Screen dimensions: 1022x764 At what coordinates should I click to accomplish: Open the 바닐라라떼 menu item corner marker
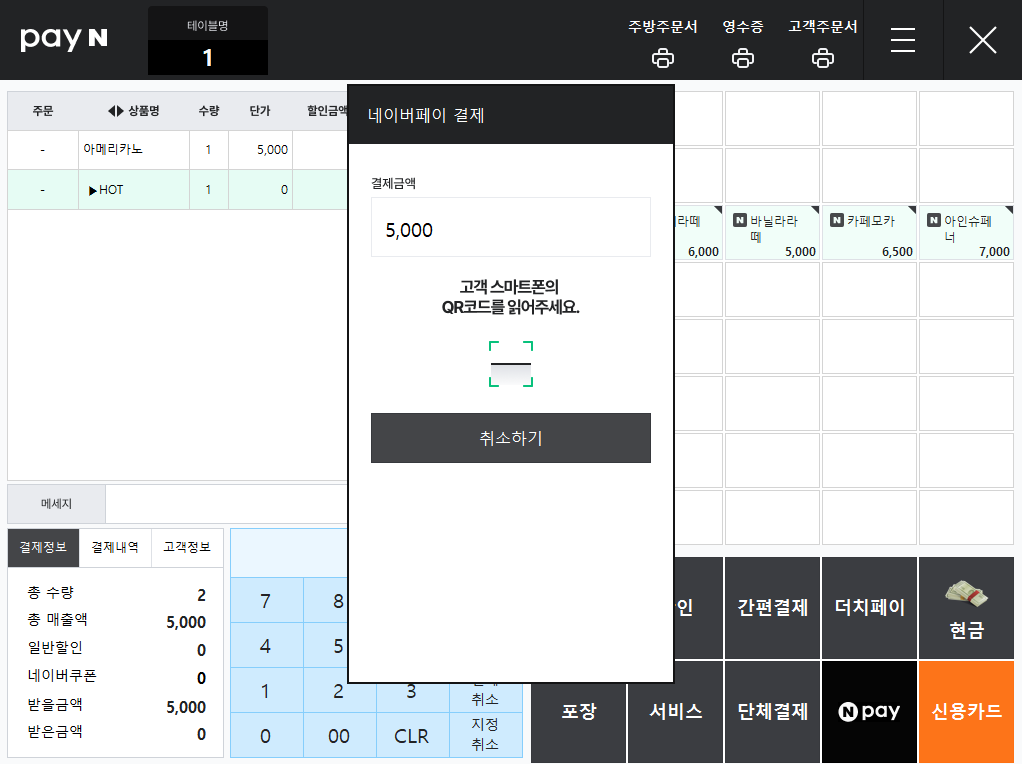click(x=815, y=209)
